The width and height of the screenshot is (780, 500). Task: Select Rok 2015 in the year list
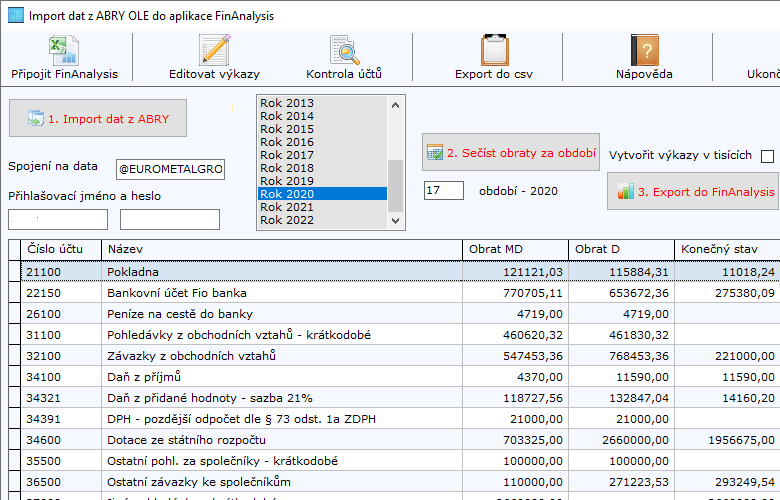click(322, 129)
